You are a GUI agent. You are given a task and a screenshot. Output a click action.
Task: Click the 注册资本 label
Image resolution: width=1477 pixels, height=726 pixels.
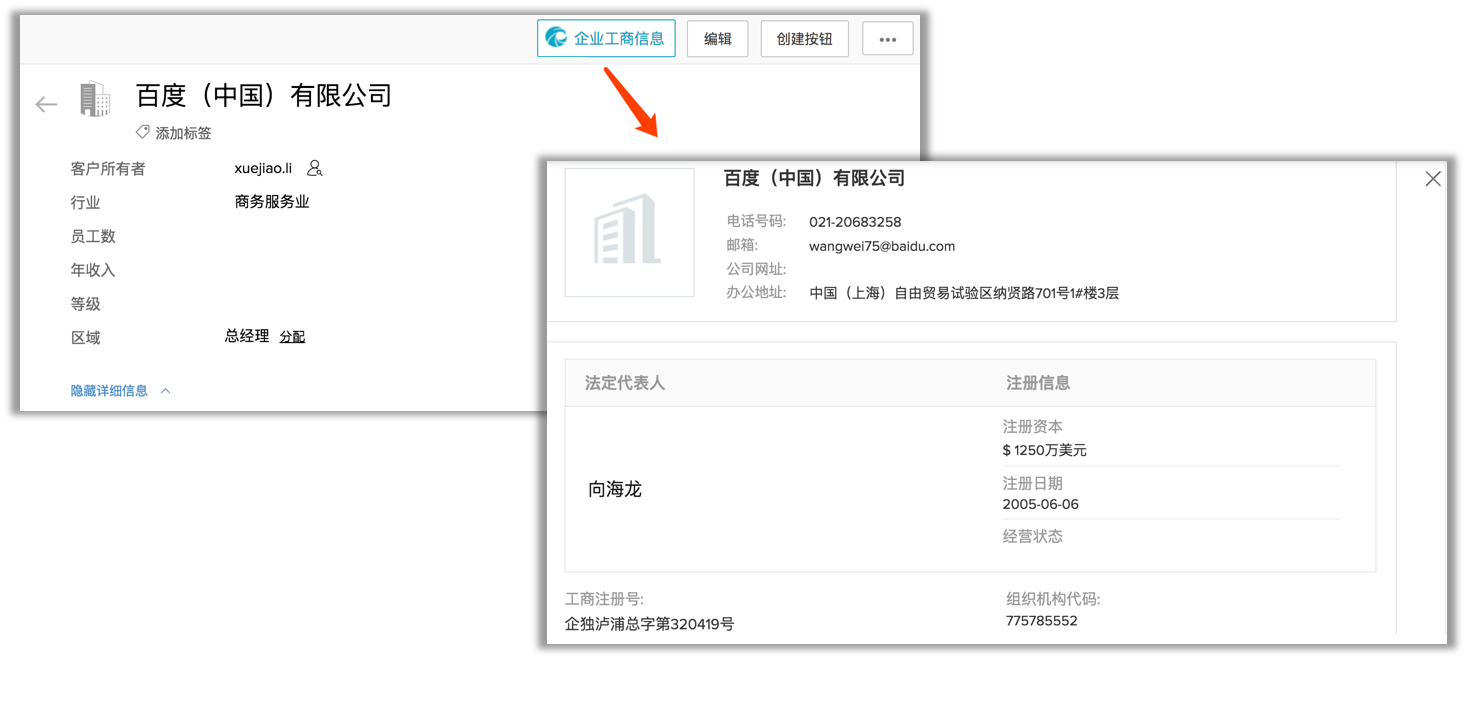click(x=1033, y=426)
